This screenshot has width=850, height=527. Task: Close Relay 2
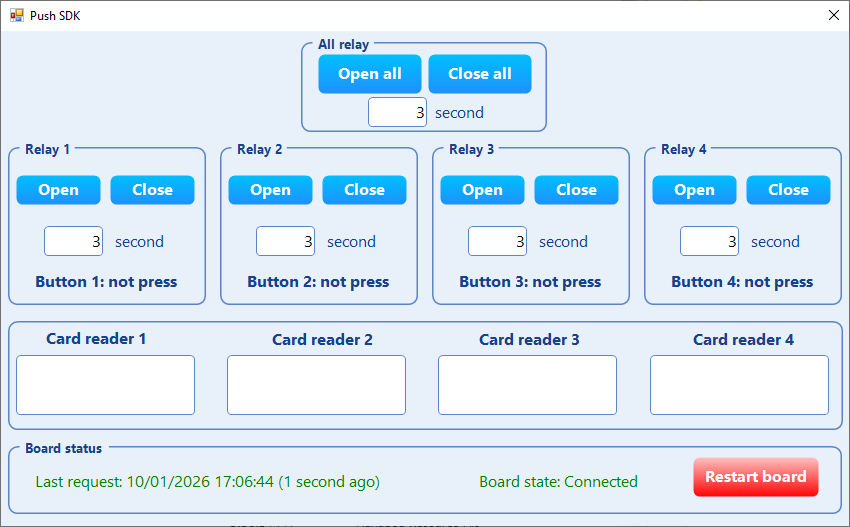click(364, 190)
